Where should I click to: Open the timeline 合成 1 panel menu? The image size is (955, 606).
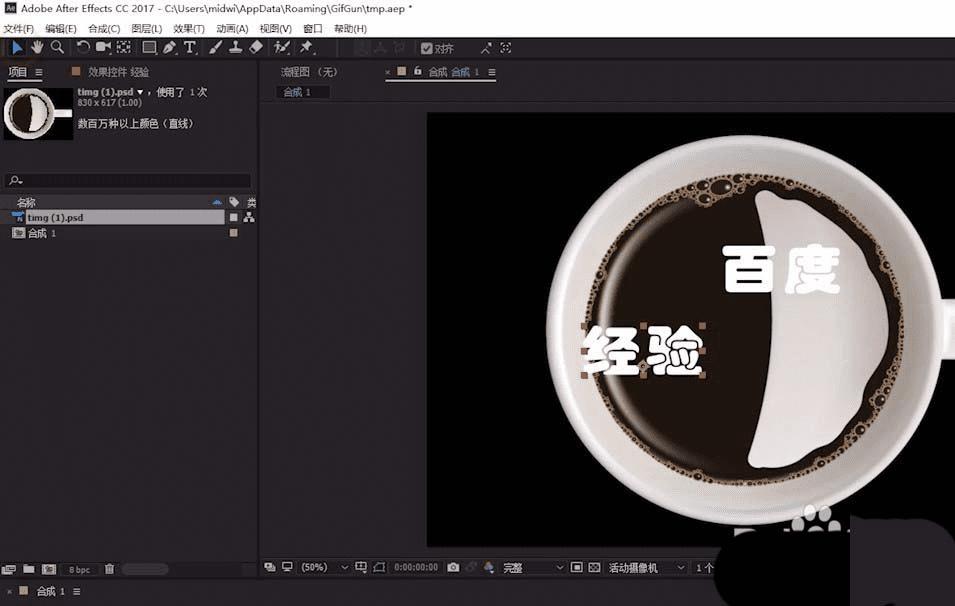coord(76,591)
